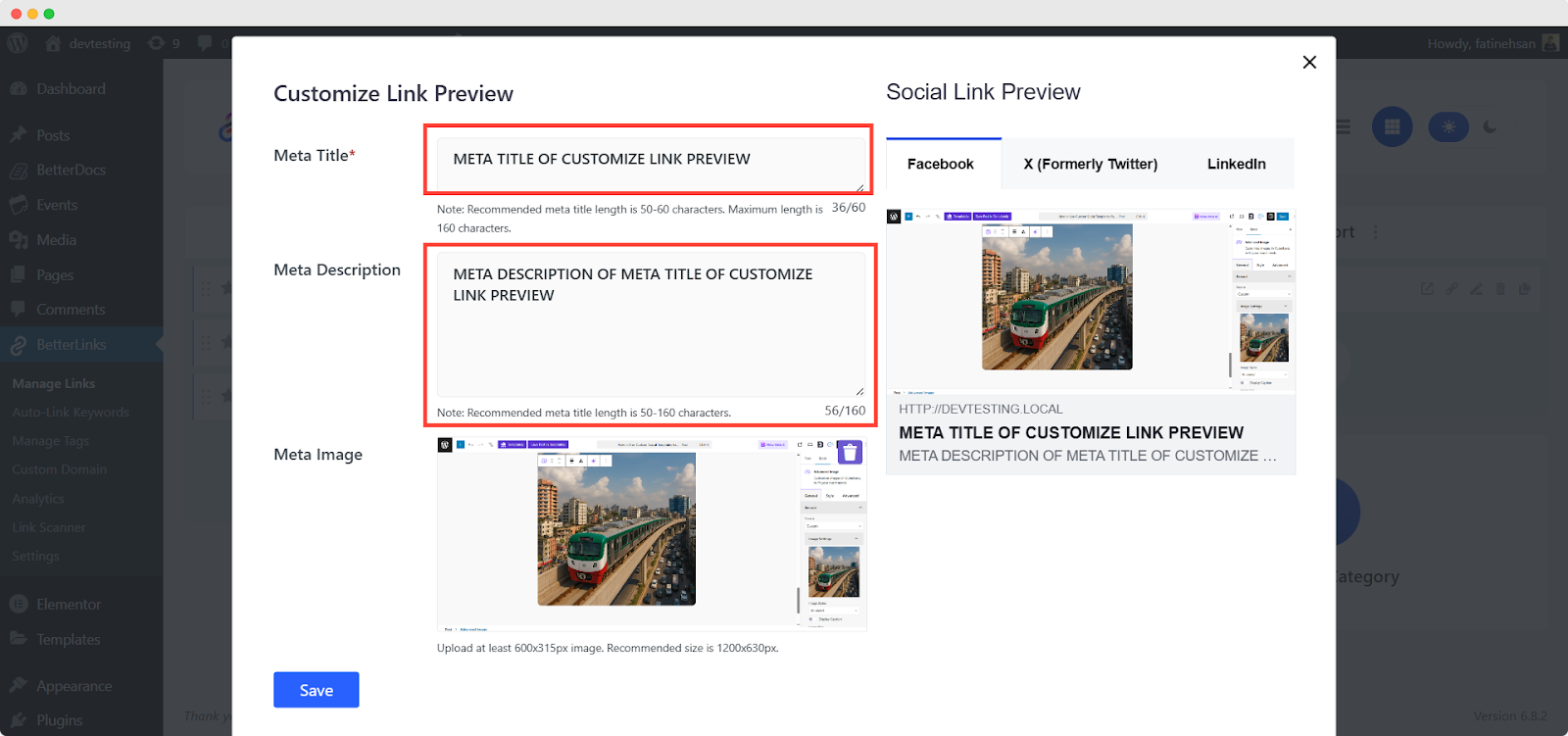Image resolution: width=1568 pixels, height=736 pixels.
Task: Click the macOS red close window button
Action: [x=16, y=14]
